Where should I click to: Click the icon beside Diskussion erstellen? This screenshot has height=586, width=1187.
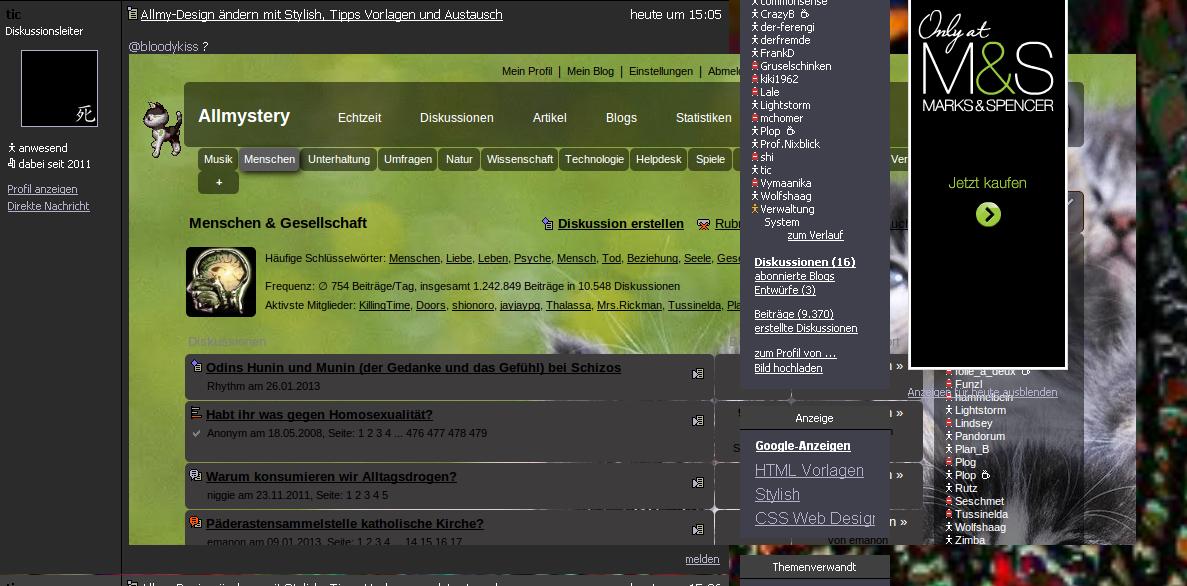pos(548,223)
